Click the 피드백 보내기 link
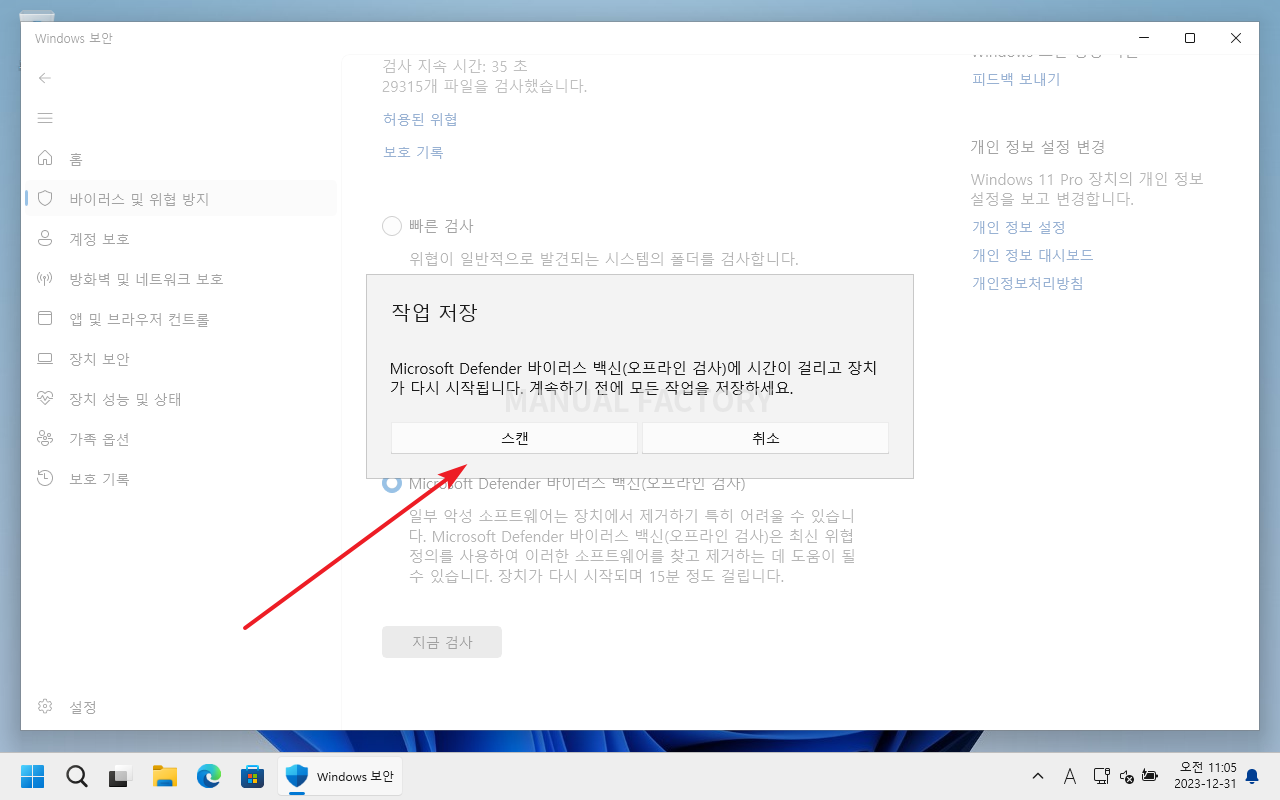Image resolution: width=1280 pixels, height=800 pixels. pyautogui.click(x=1016, y=79)
